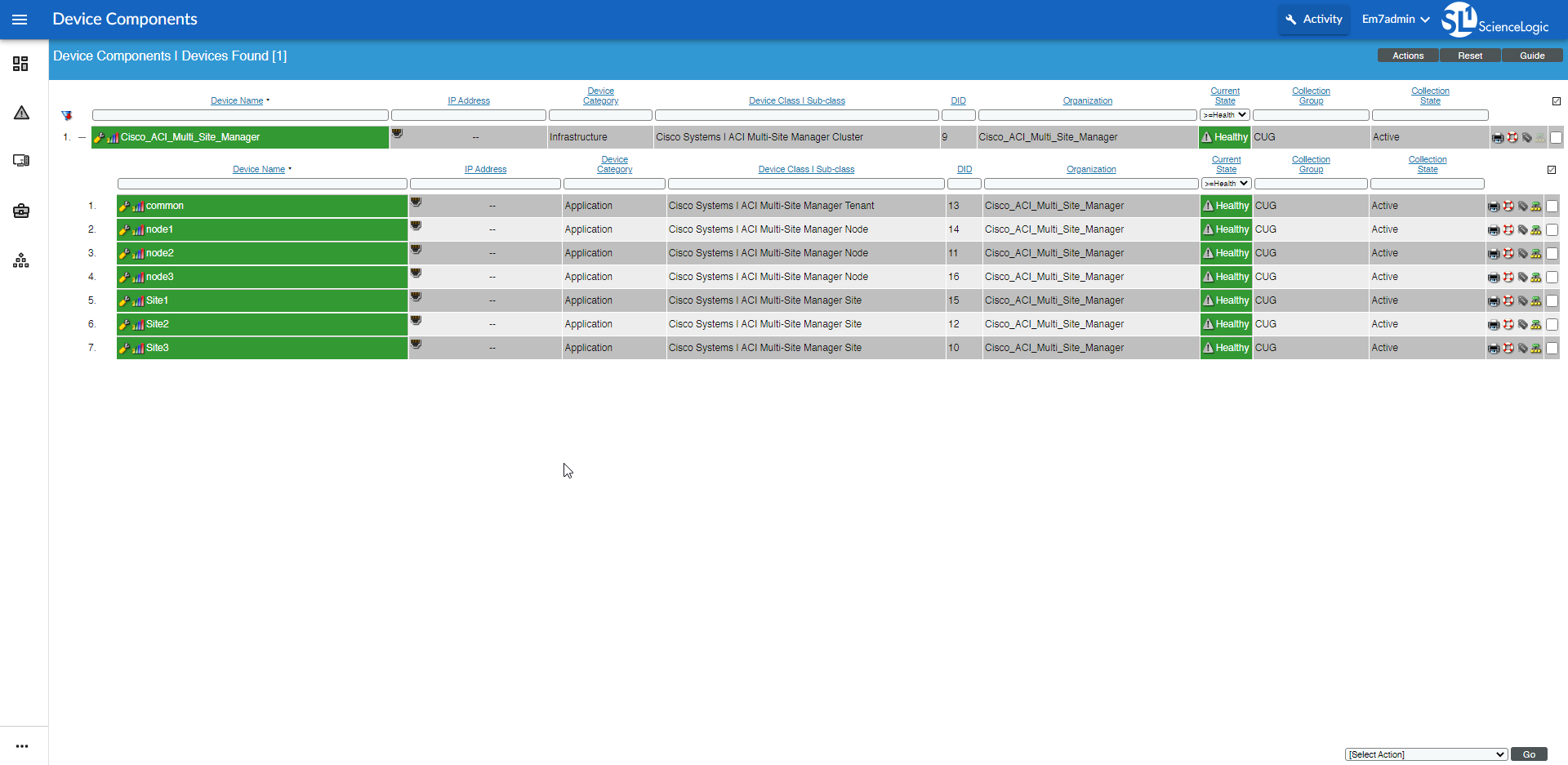Viewport: 1568px width, 765px height.
Task: Open Dashboards from the left sidebar
Action: coord(21,64)
